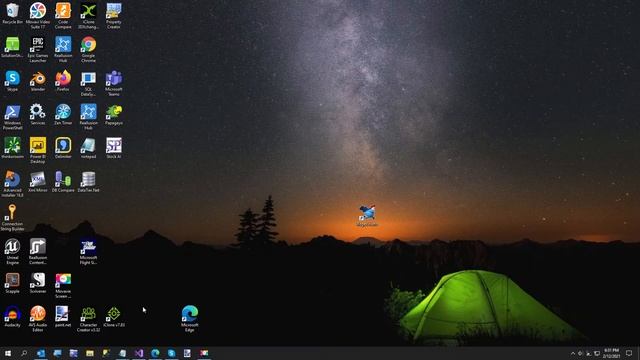Image resolution: width=640 pixels, height=360 pixels.
Task: Launch Unreal Engine desktop shortcut
Action: click(12, 252)
